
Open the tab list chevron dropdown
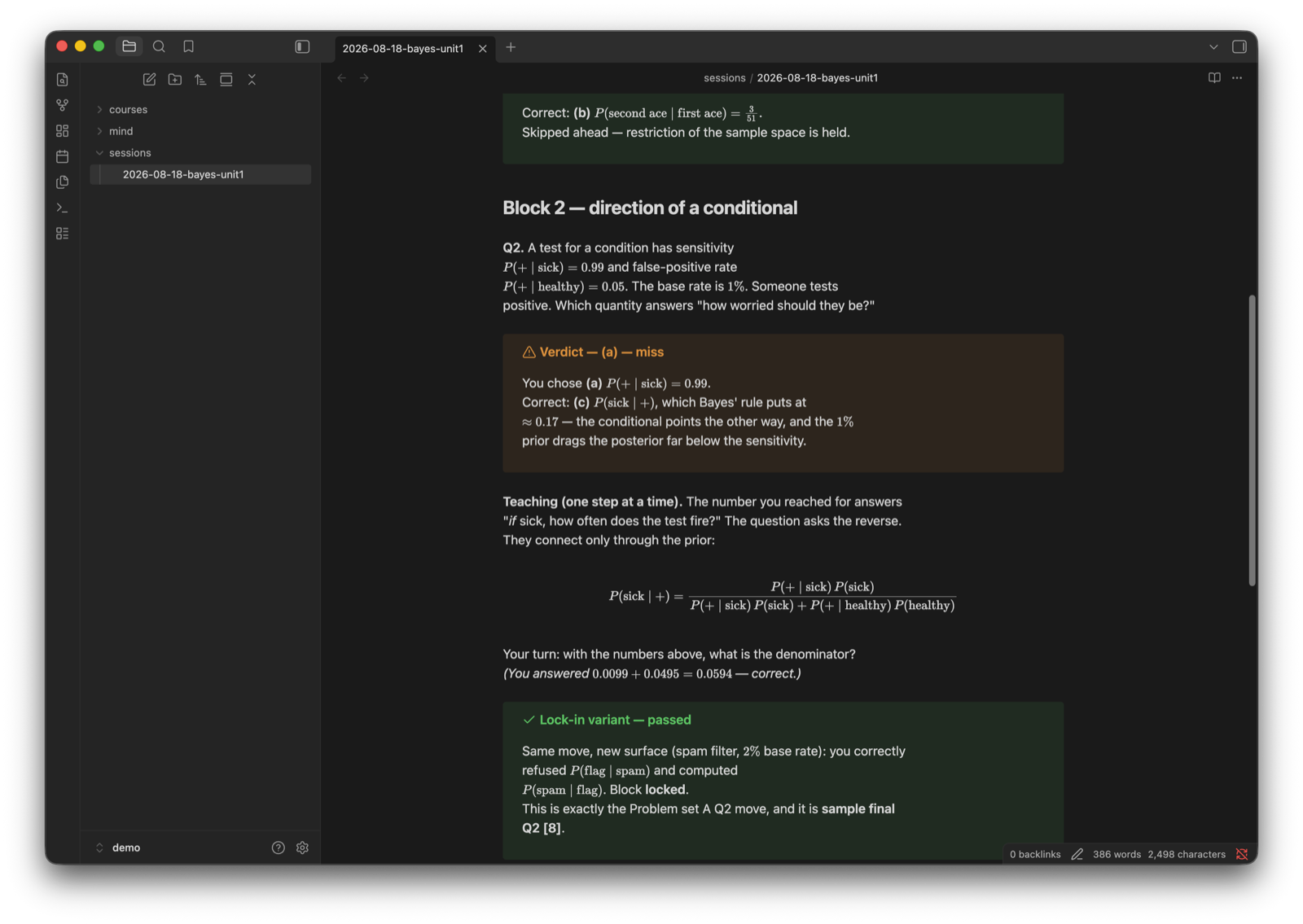coord(1213,47)
